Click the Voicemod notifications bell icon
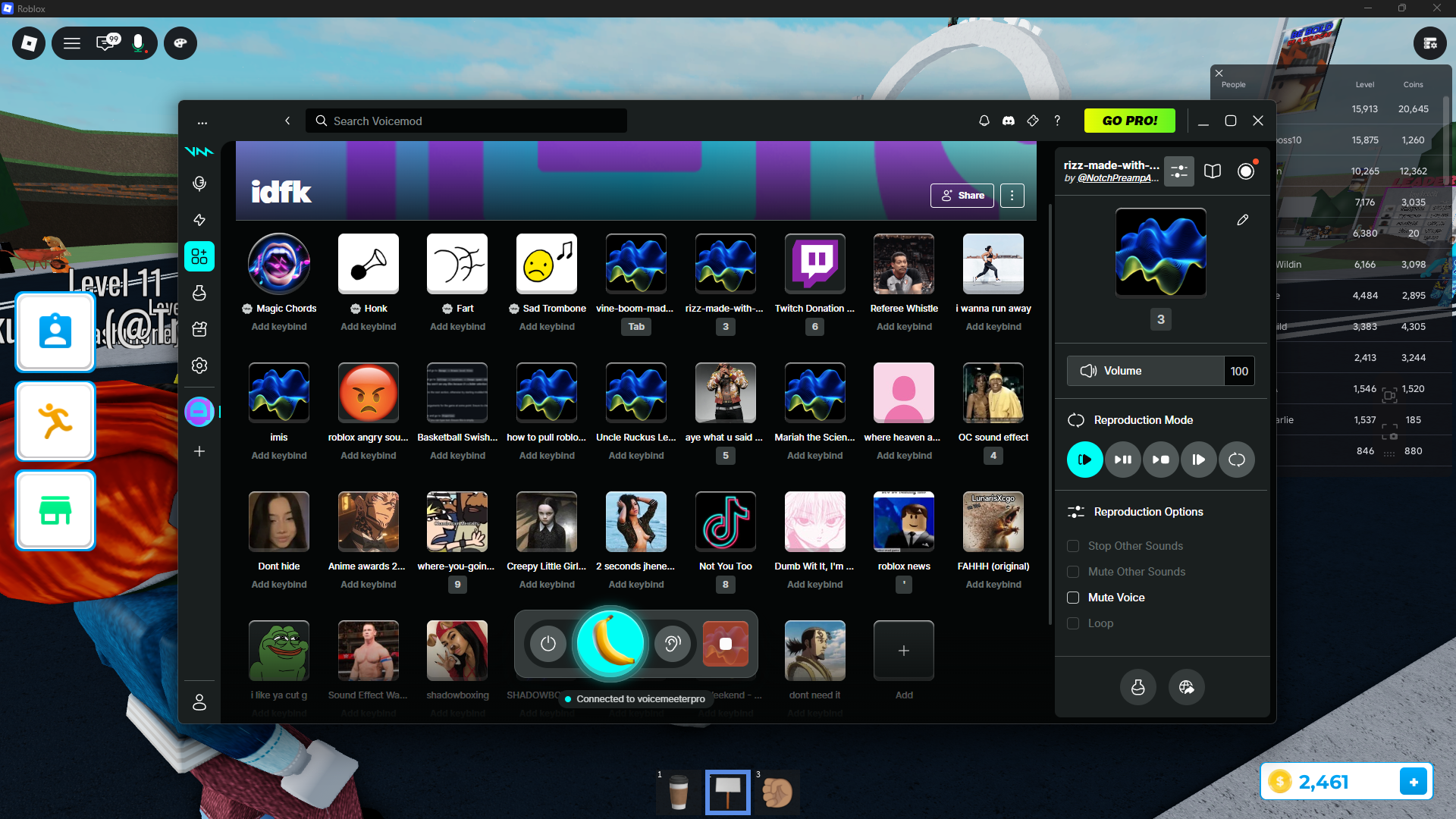This screenshot has width=1456, height=819. [x=984, y=121]
